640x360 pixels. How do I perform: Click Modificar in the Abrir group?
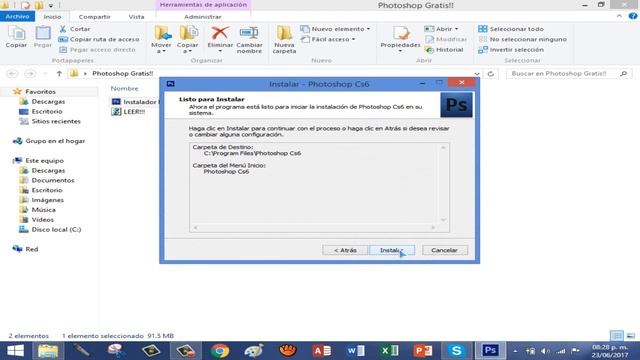tap(446, 39)
